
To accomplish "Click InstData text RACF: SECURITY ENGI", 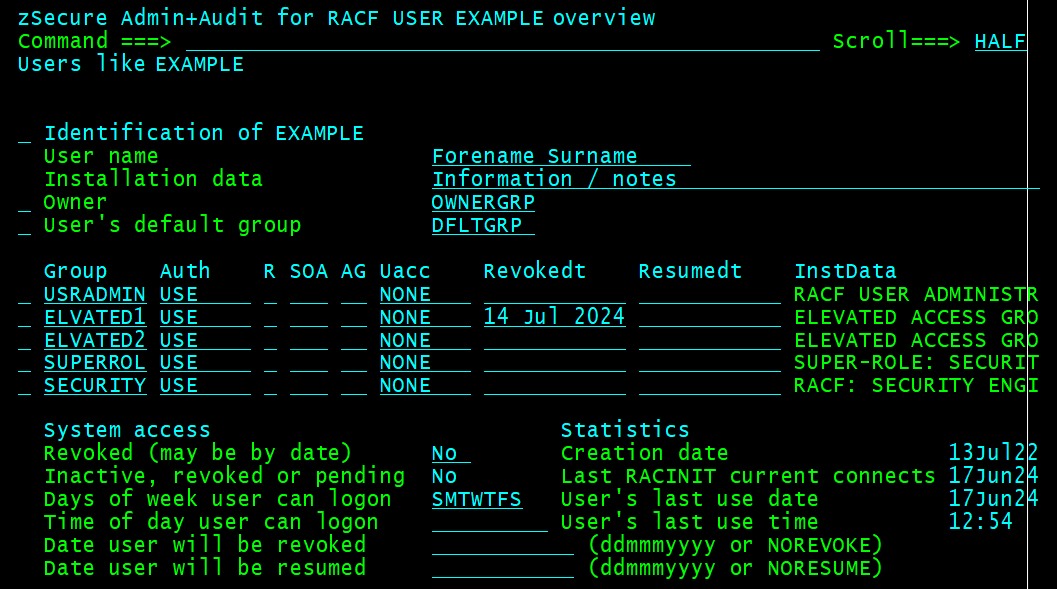I will 916,385.
